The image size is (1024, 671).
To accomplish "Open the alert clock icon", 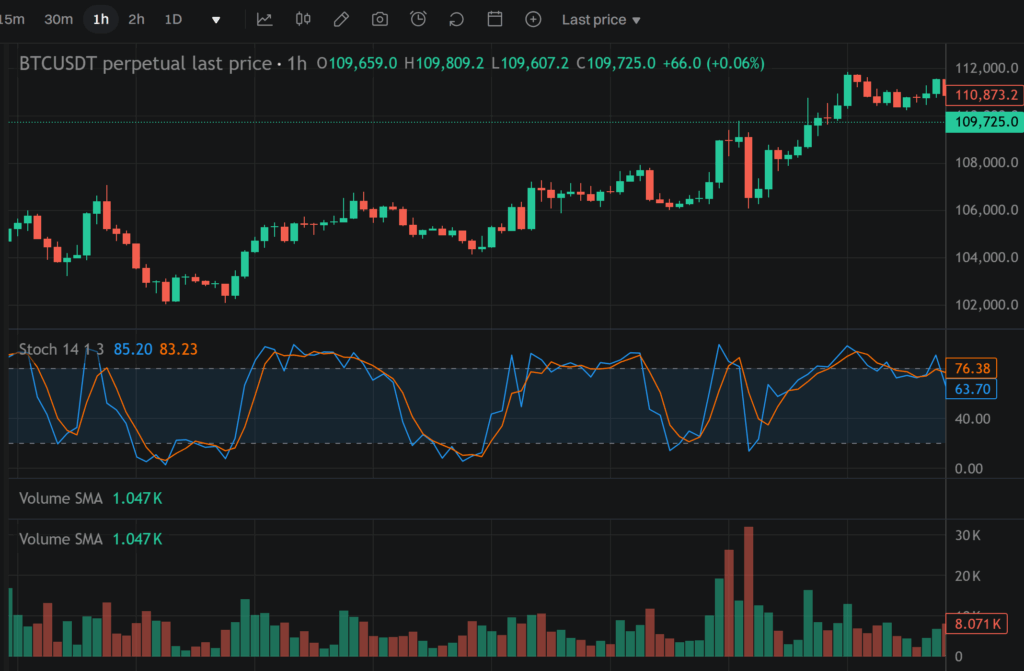I will click(417, 19).
